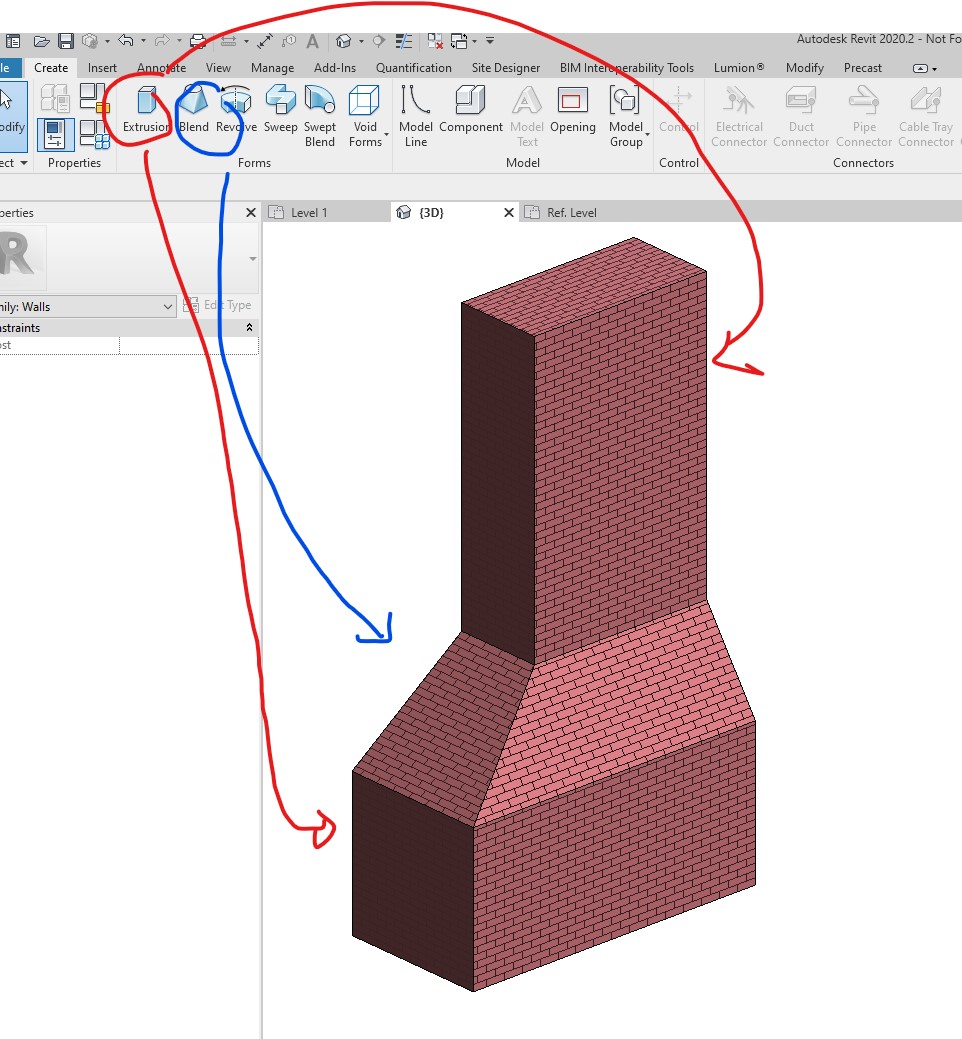The width and height of the screenshot is (962, 1039).
Task: Switch to the Ref. Level view tab
Action: click(571, 213)
